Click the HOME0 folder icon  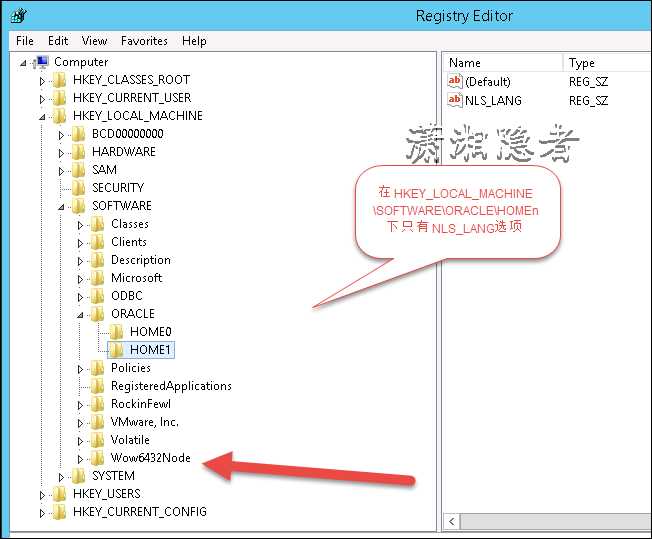(x=117, y=332)
